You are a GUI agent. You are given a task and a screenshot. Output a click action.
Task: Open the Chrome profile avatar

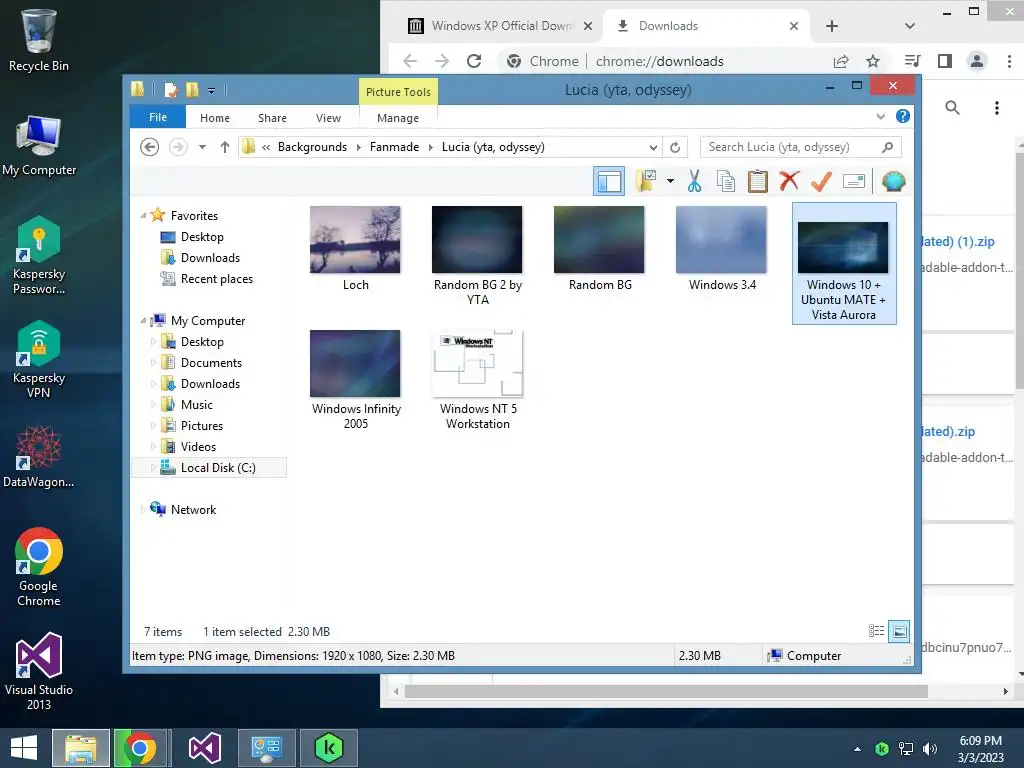click(976, 61)
